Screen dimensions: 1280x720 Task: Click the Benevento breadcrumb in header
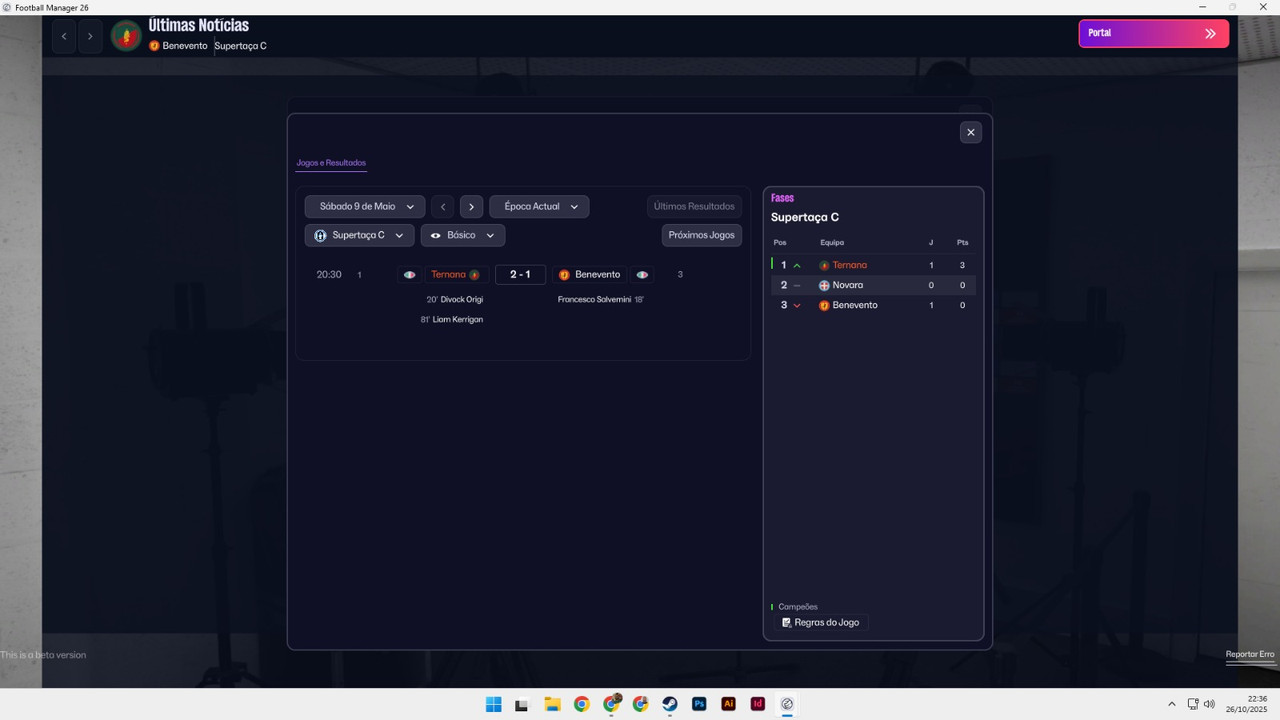(x=185, y=46)
